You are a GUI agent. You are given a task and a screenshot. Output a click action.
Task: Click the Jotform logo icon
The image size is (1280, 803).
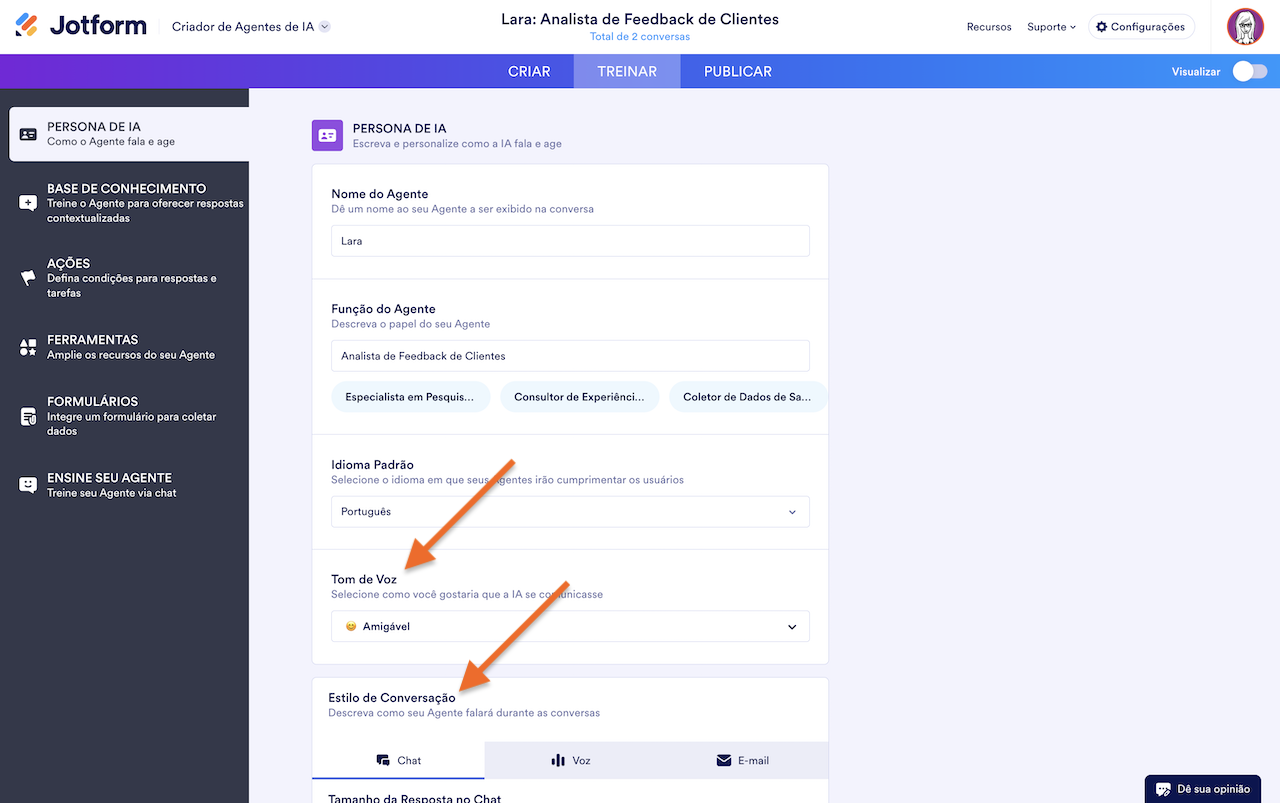[x=27, y=26]
